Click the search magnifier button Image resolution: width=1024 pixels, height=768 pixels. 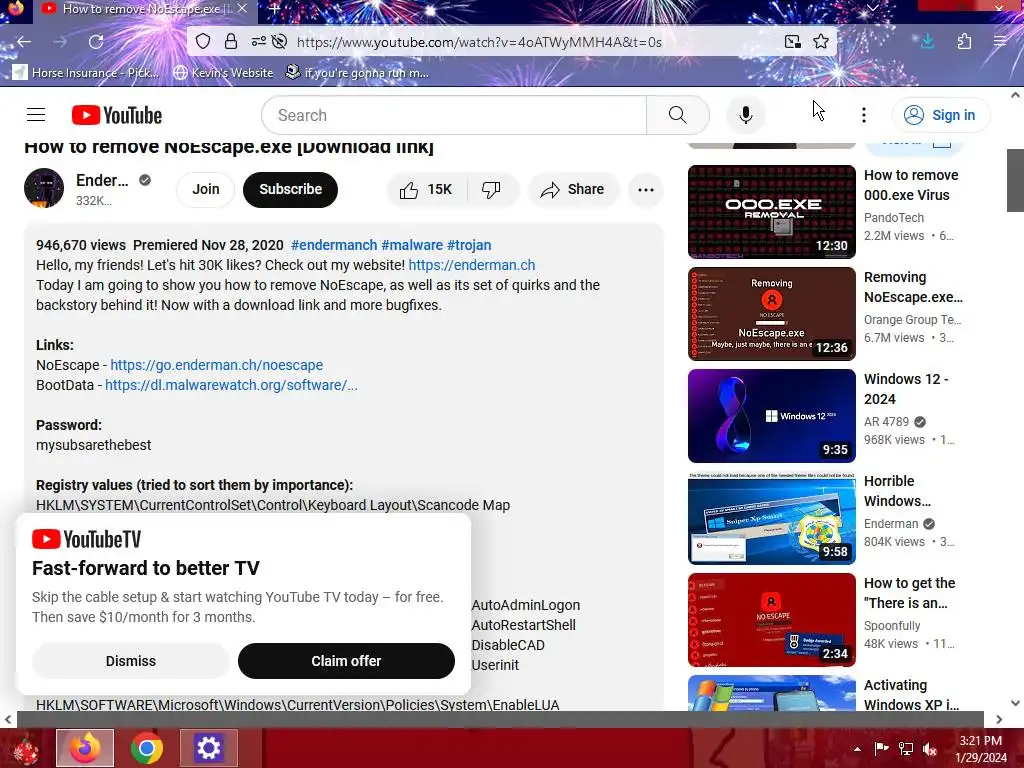click(678, 115)
